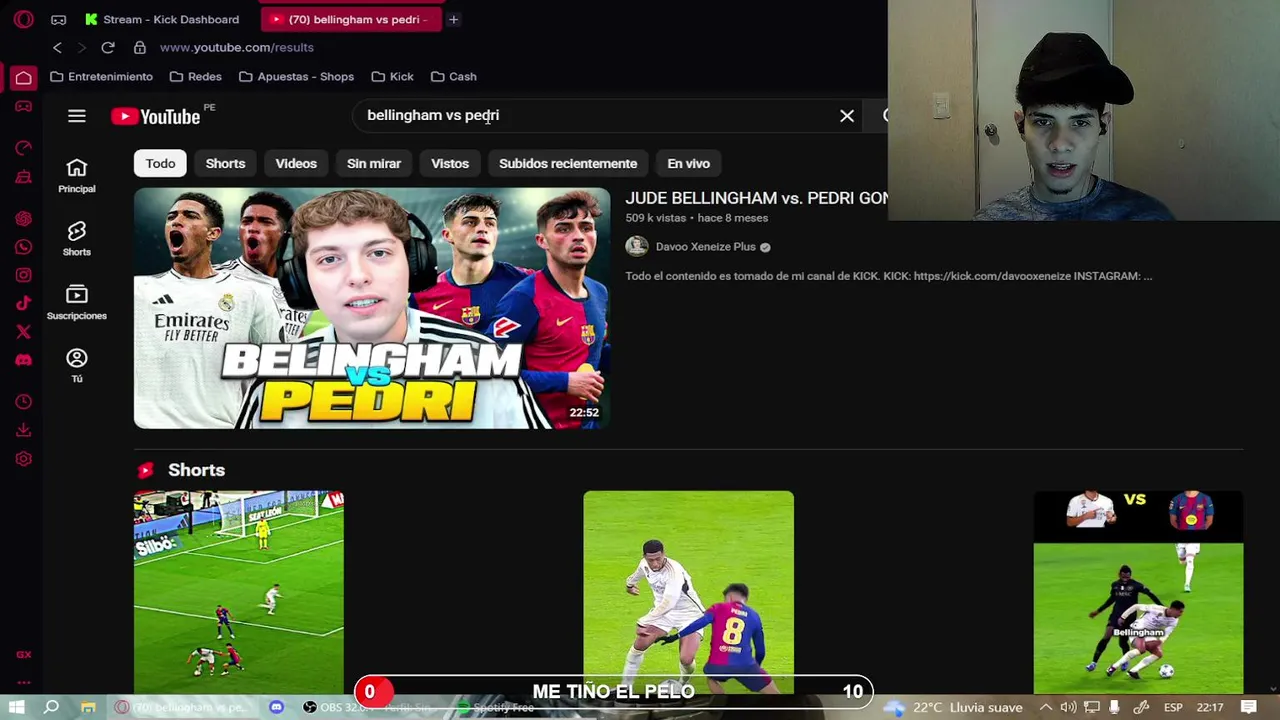Open Shorts in the YouTube mini guide
This screenshot has width=1280, height=720.
pyautogui.click(x=77, y=239)
